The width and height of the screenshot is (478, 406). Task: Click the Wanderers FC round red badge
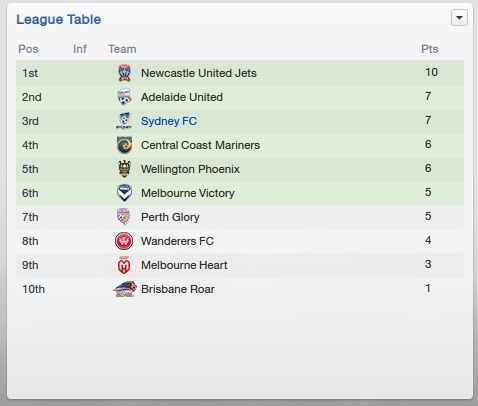click(124, 241)
